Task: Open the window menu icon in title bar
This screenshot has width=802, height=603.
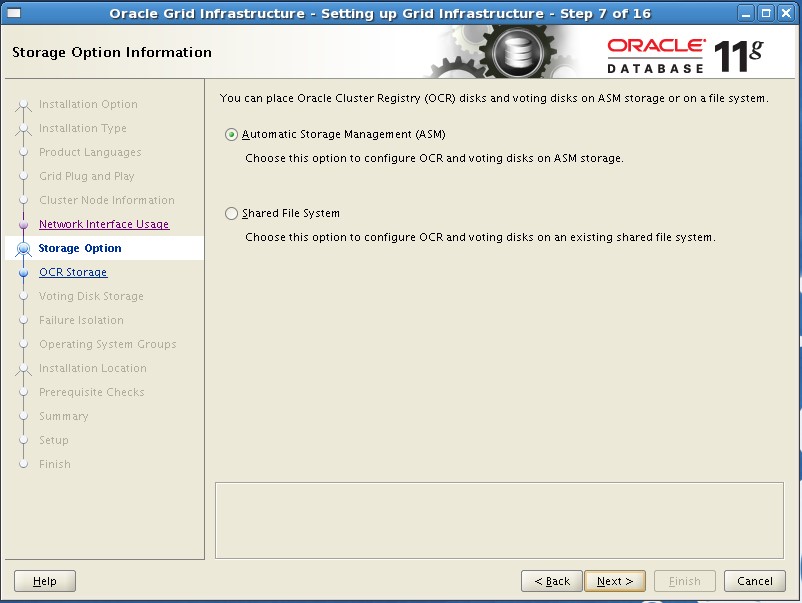Action: 14,13
